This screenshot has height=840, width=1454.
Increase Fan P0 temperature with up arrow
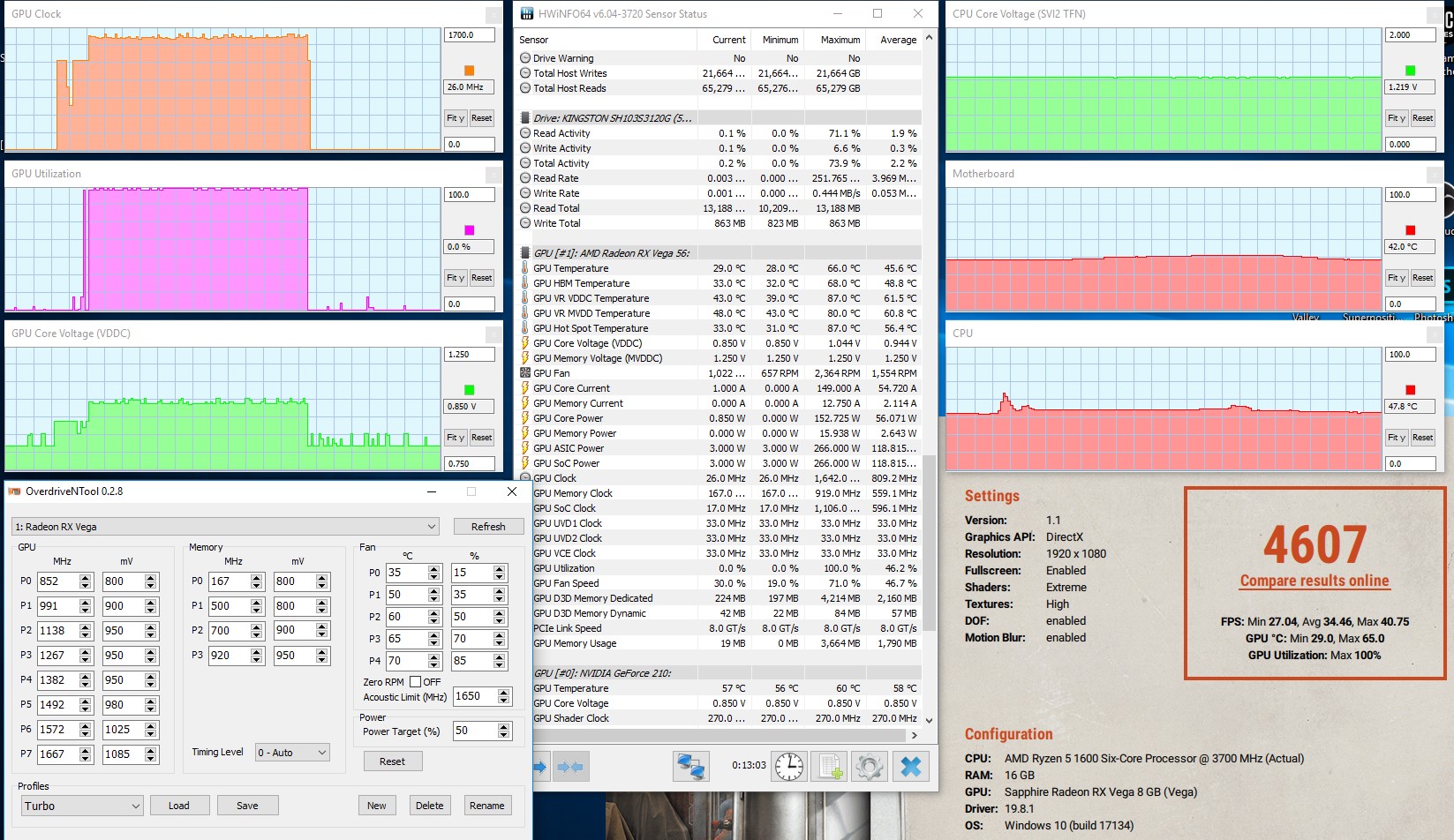(433, 568)
